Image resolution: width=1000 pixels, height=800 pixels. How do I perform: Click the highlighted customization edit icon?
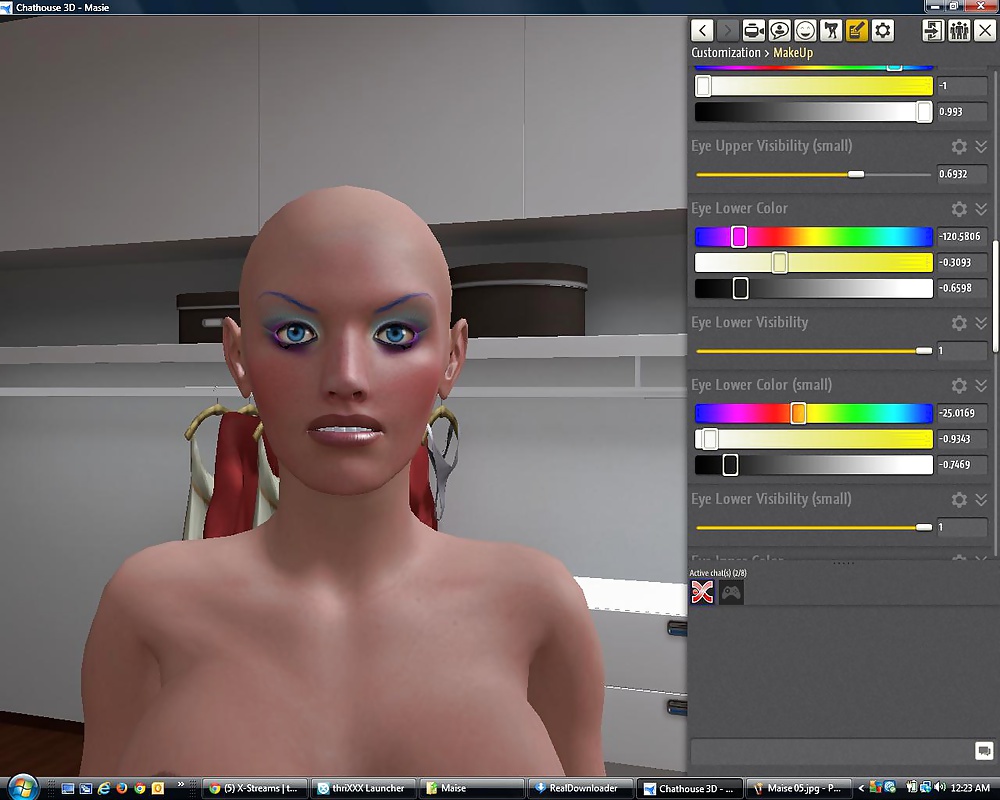[x=857, y=30]
